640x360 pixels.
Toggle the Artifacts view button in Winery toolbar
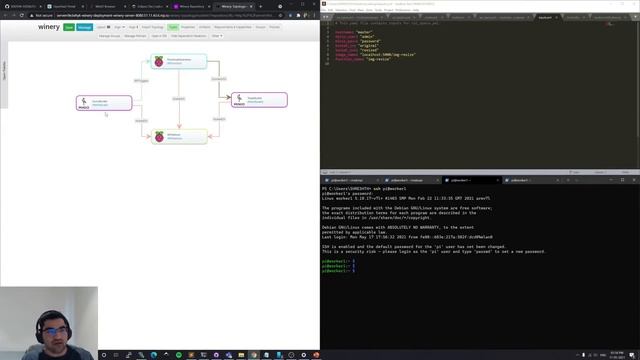pos(204,27)
